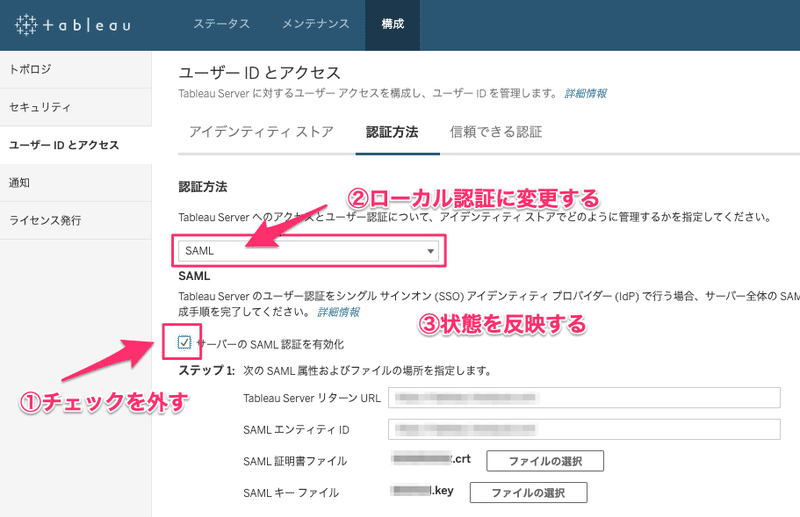Switch to 信頼できる認証 tab
The width and height of the screenshot is (800, 517).
point(496,132)
